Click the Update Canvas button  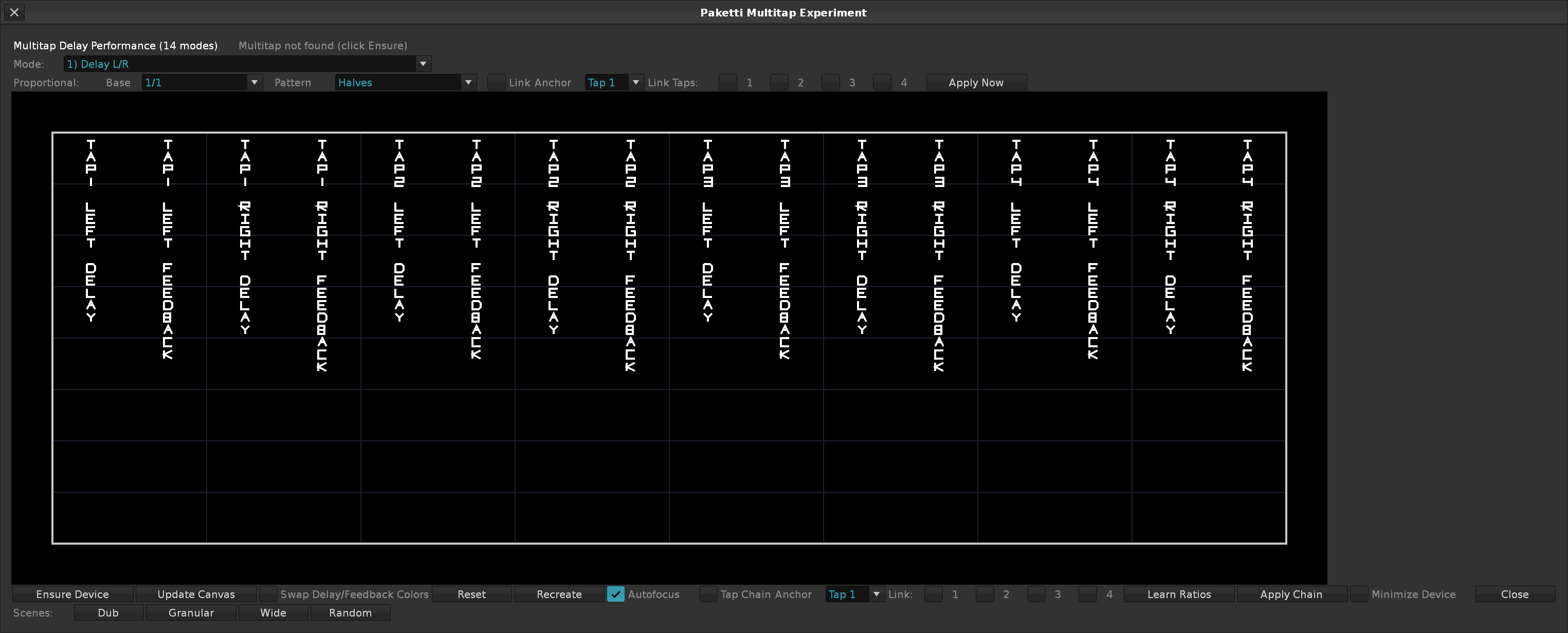point(196,594)
